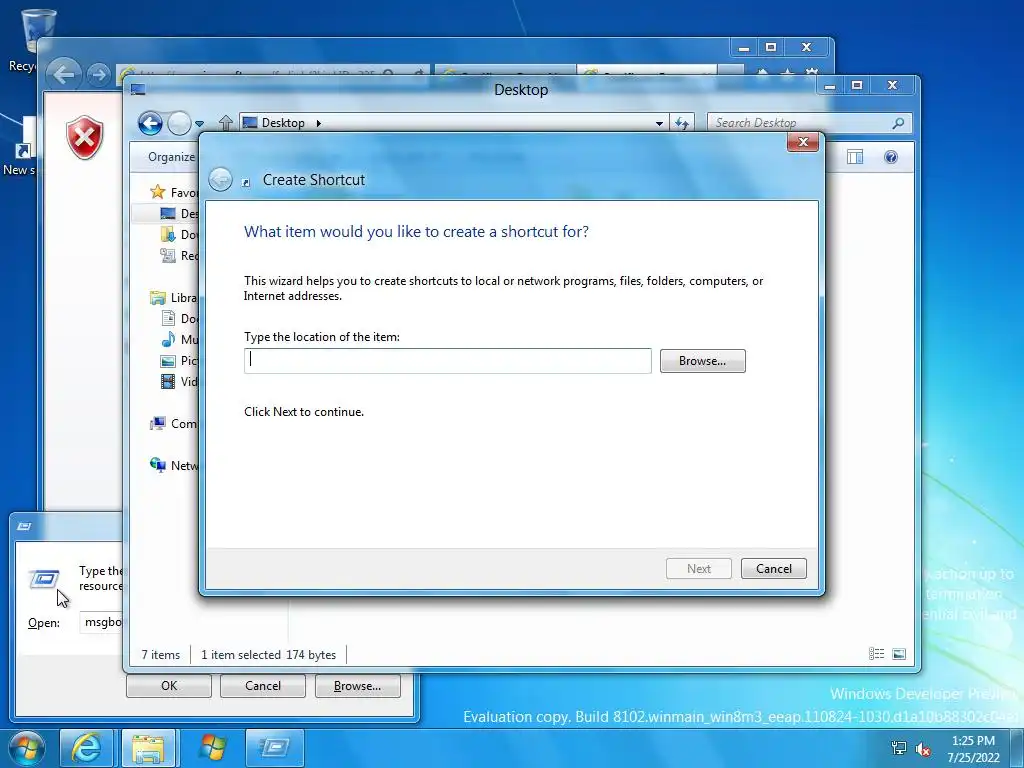This screenshot has width=1024, height=768.
Task: Open the Organize menu in explorer
Action: coord(171,157)
